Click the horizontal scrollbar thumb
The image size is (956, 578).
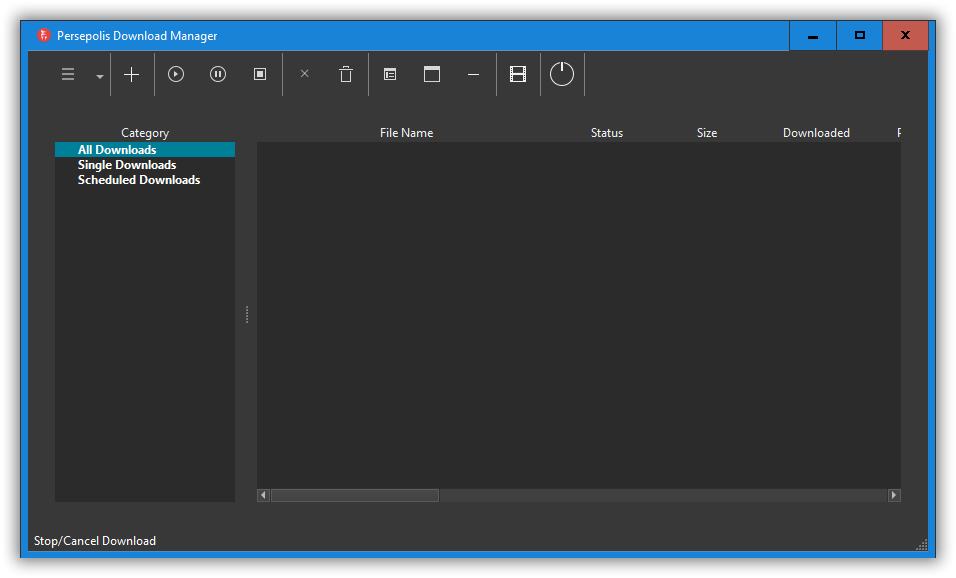tap(355, 495)
